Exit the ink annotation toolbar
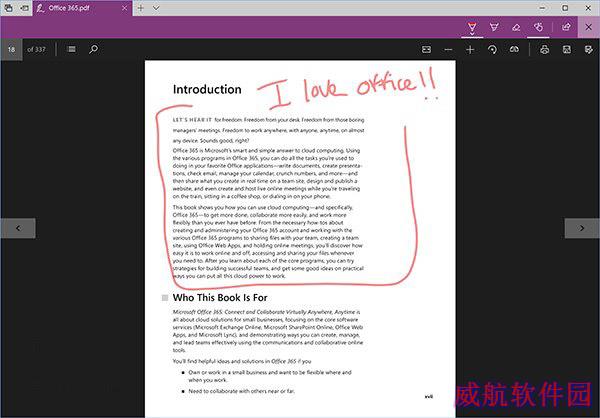 tap(589, 27)
